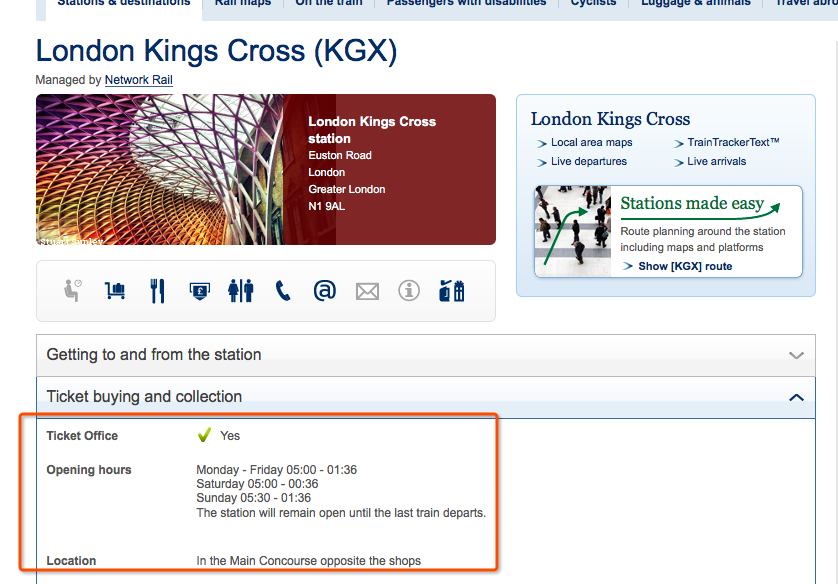Open Live departures link
This screenshot has height=584, width=838.
click(x=589, y=161)
